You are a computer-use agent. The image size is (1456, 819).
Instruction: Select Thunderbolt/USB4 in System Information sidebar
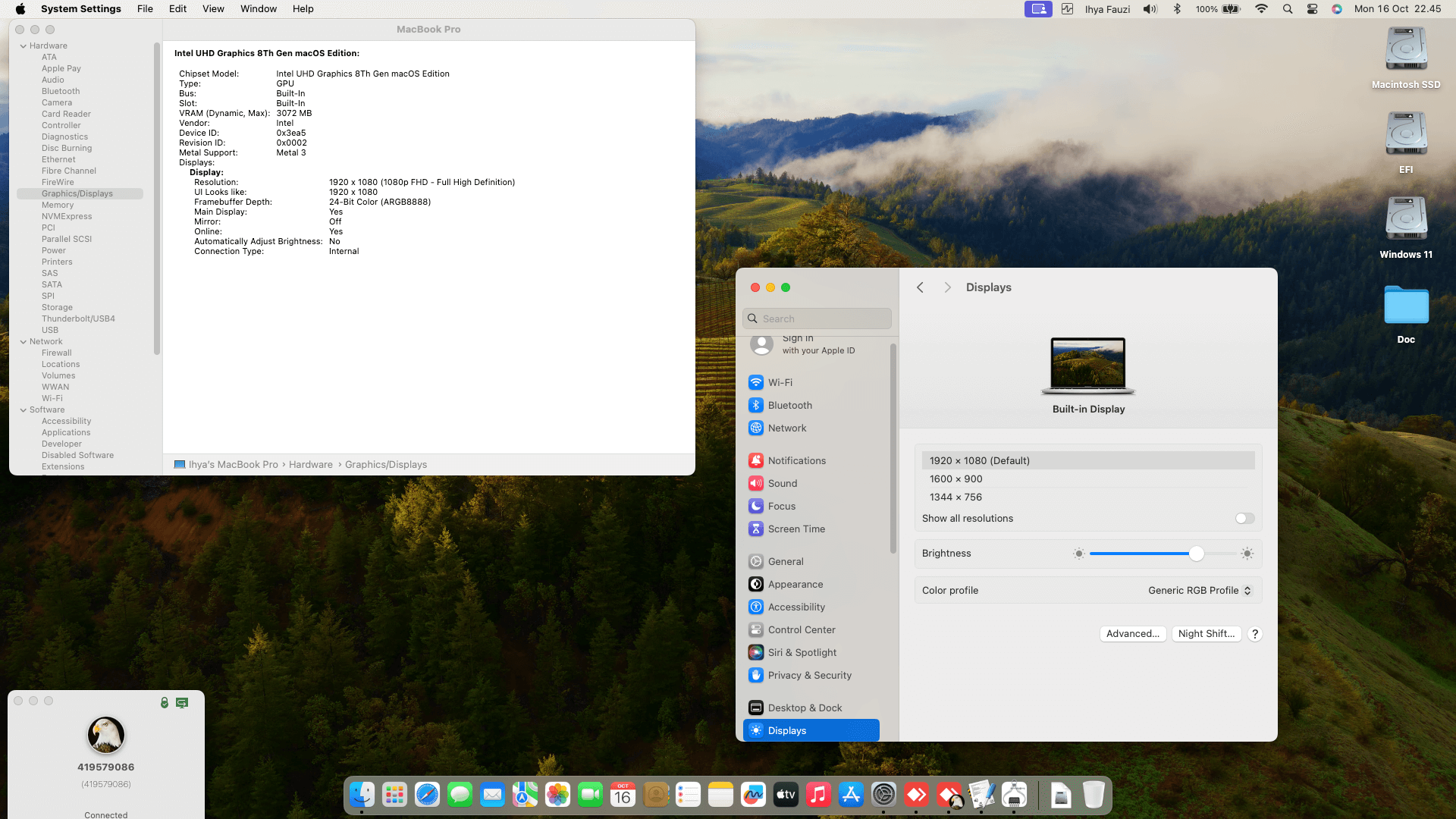(x=78, y=319)
